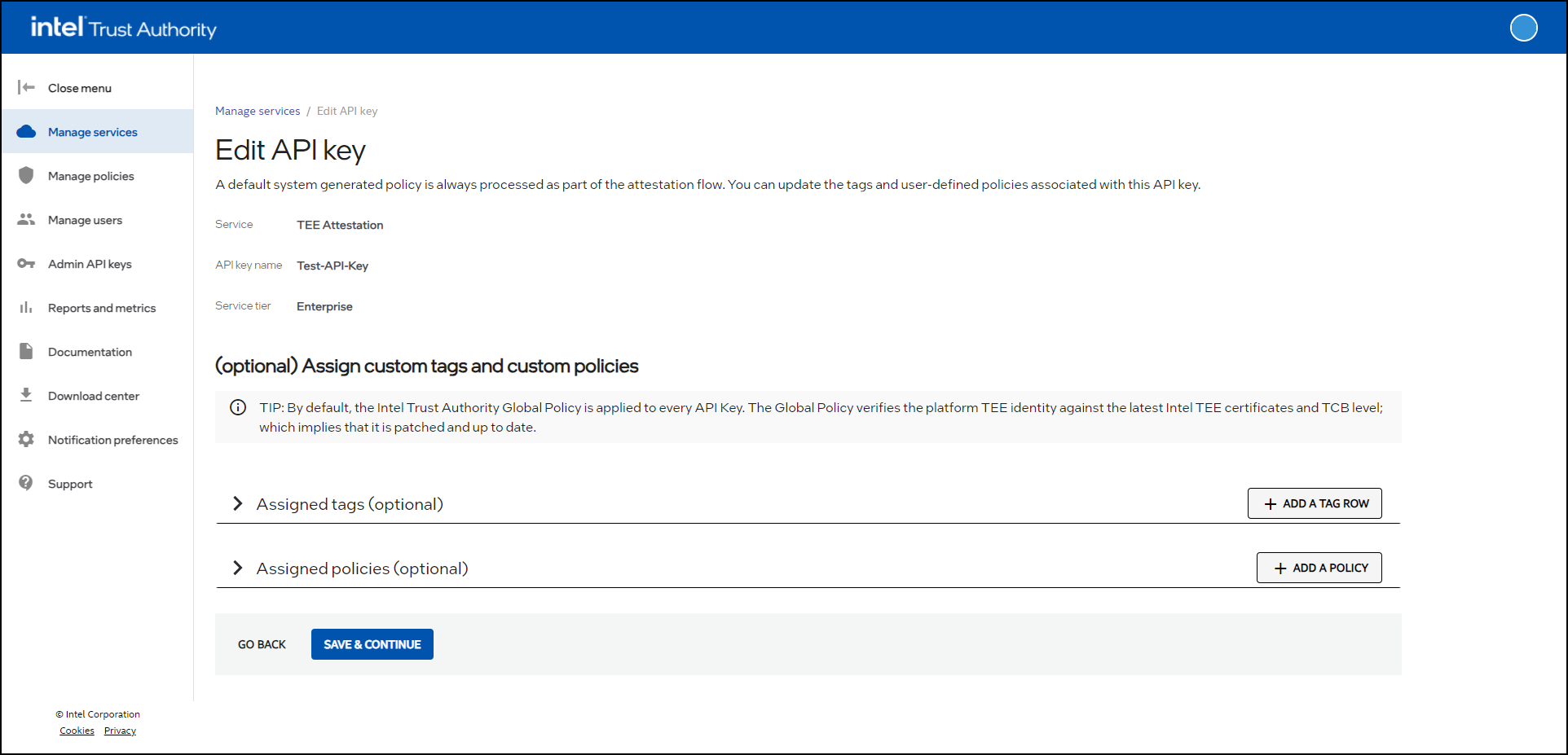The height and width of the screenshot is (755, 1568).
Task: Click the TEE Attestation service value
Action: pyautogui.click(x=340, y=225)
